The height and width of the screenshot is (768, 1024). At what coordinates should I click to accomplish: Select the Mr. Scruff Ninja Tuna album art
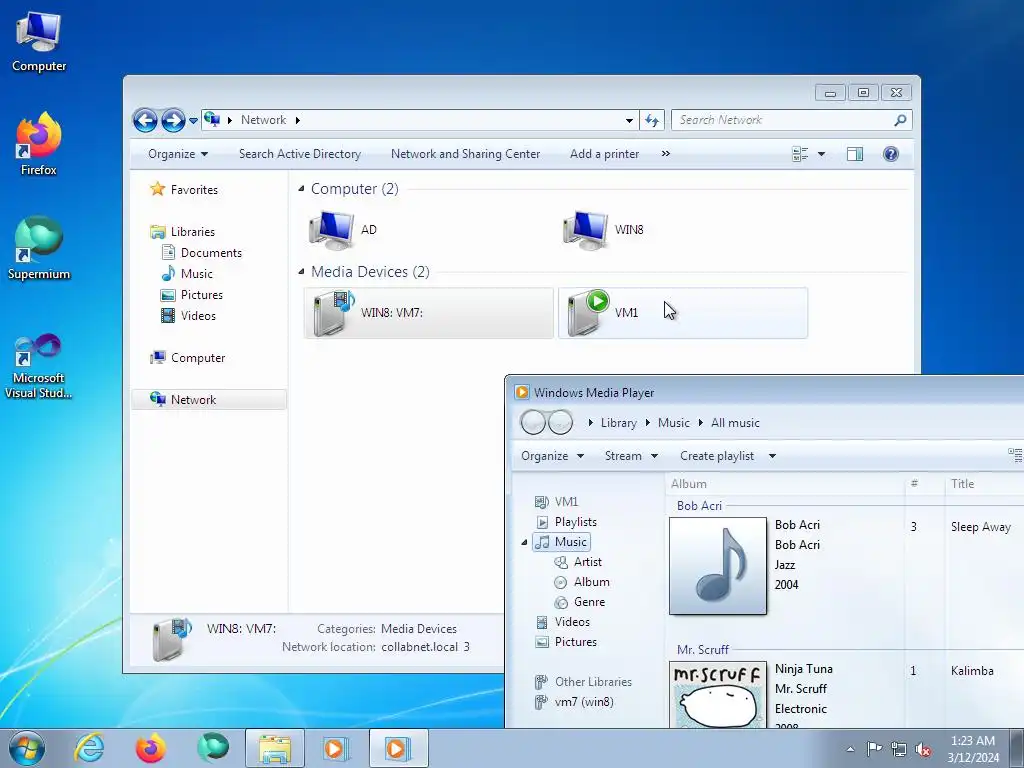coord(718,695)
